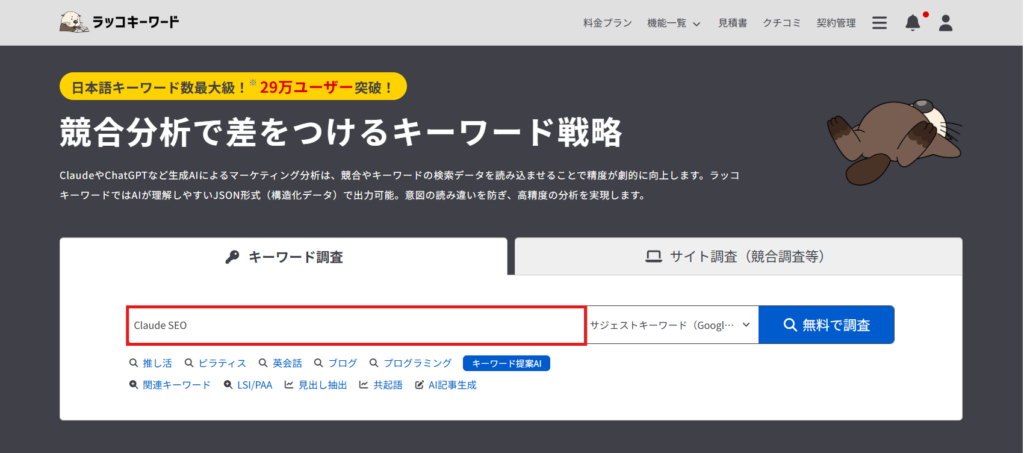Click the 29万ユーザー突破 yellow banner
Viewport: 1024px width, 453px height.
point(232,86)
